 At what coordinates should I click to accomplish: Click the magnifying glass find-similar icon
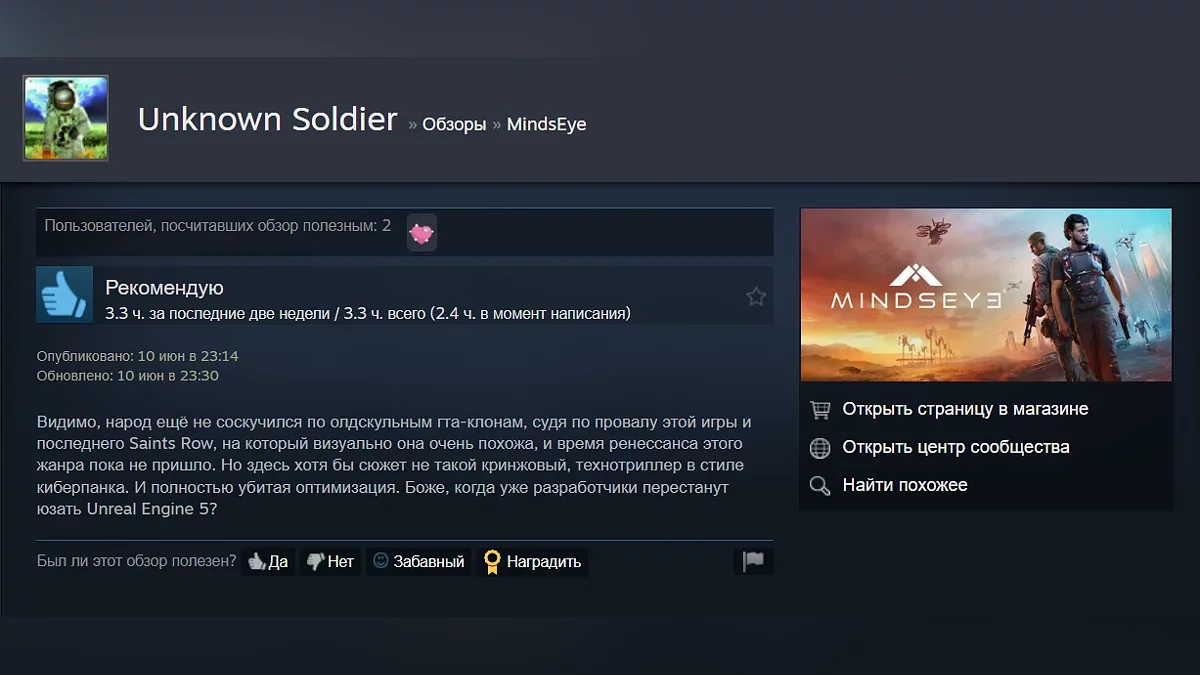[x=820, y=486]
